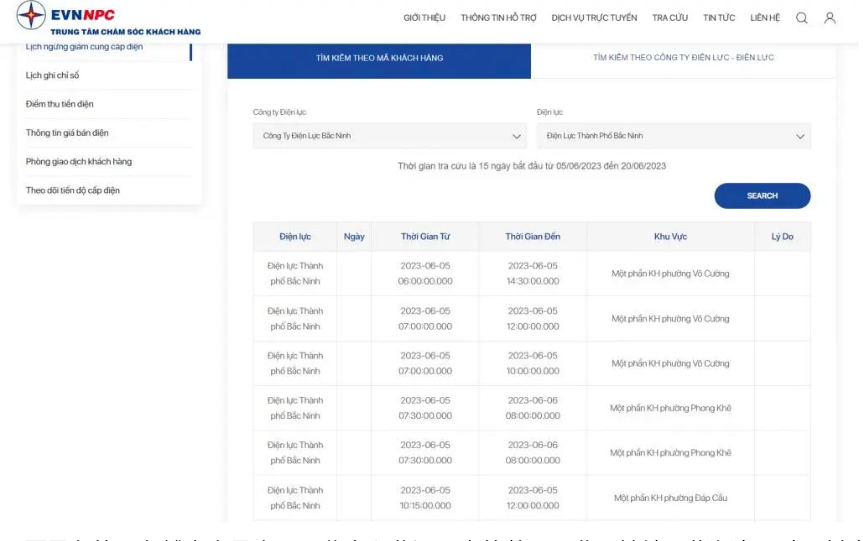Viewport: 863px width, 541px height.
Task: Expand the Điện lực Thành Phố Bắc Ninh dropdown
Action: (673, 136)
